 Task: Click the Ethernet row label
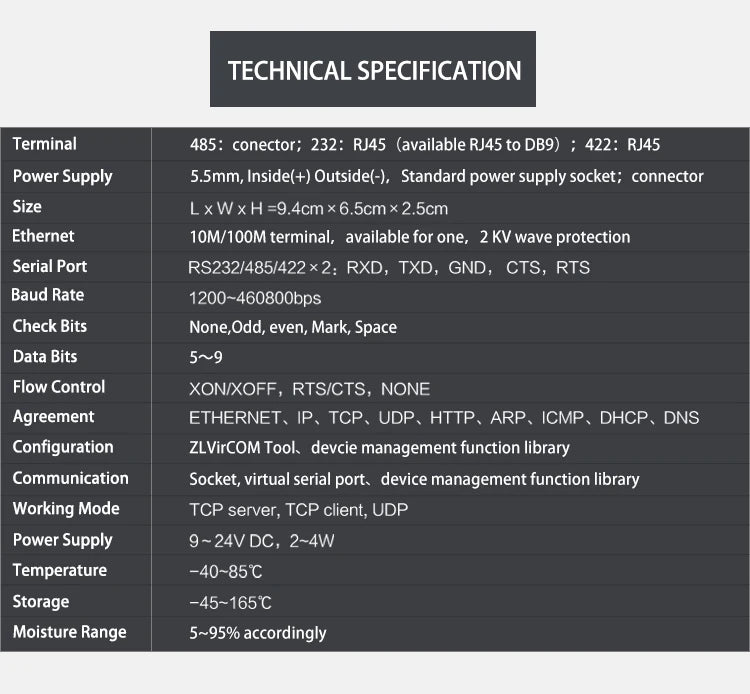[43, 236]
